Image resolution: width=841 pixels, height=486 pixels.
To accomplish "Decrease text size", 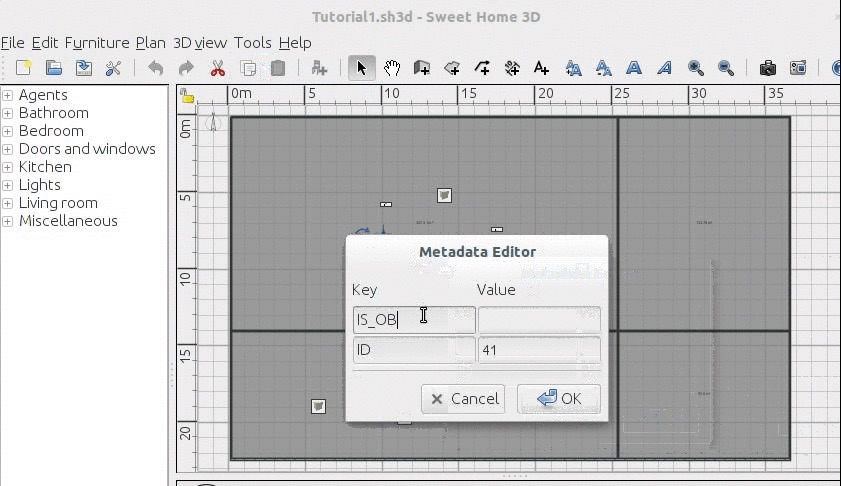I will point(603,68).
